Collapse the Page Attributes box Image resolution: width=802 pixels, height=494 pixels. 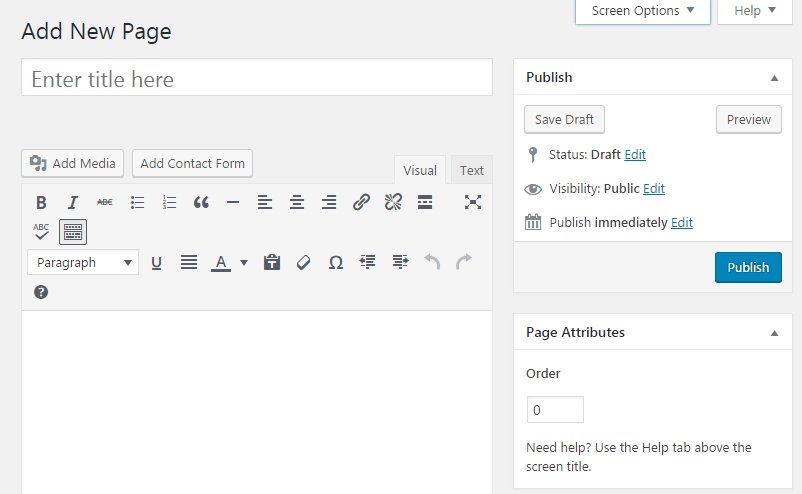pos(774,333)
